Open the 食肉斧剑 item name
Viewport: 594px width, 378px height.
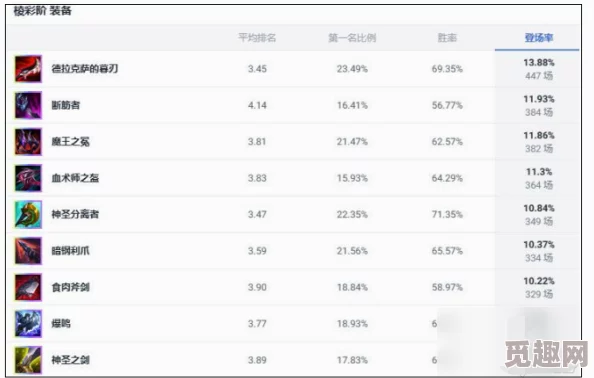pyautogui.click(x=70, y=287)
